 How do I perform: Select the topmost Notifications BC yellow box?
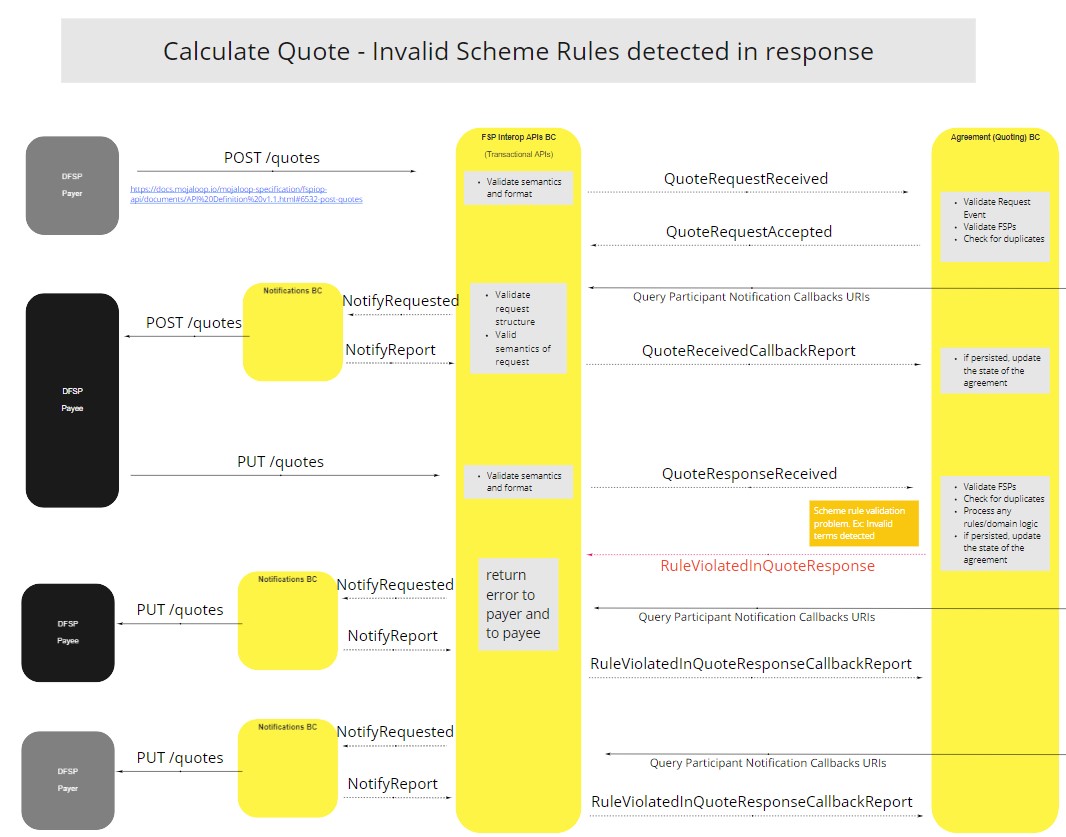tap(291, 330)
